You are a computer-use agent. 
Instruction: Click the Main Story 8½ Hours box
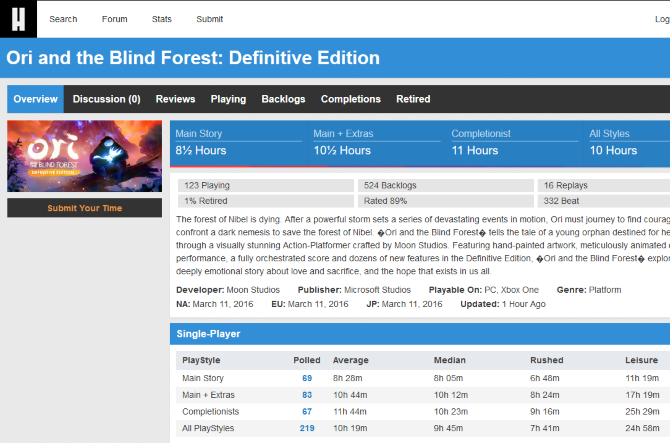pos(238,143)
